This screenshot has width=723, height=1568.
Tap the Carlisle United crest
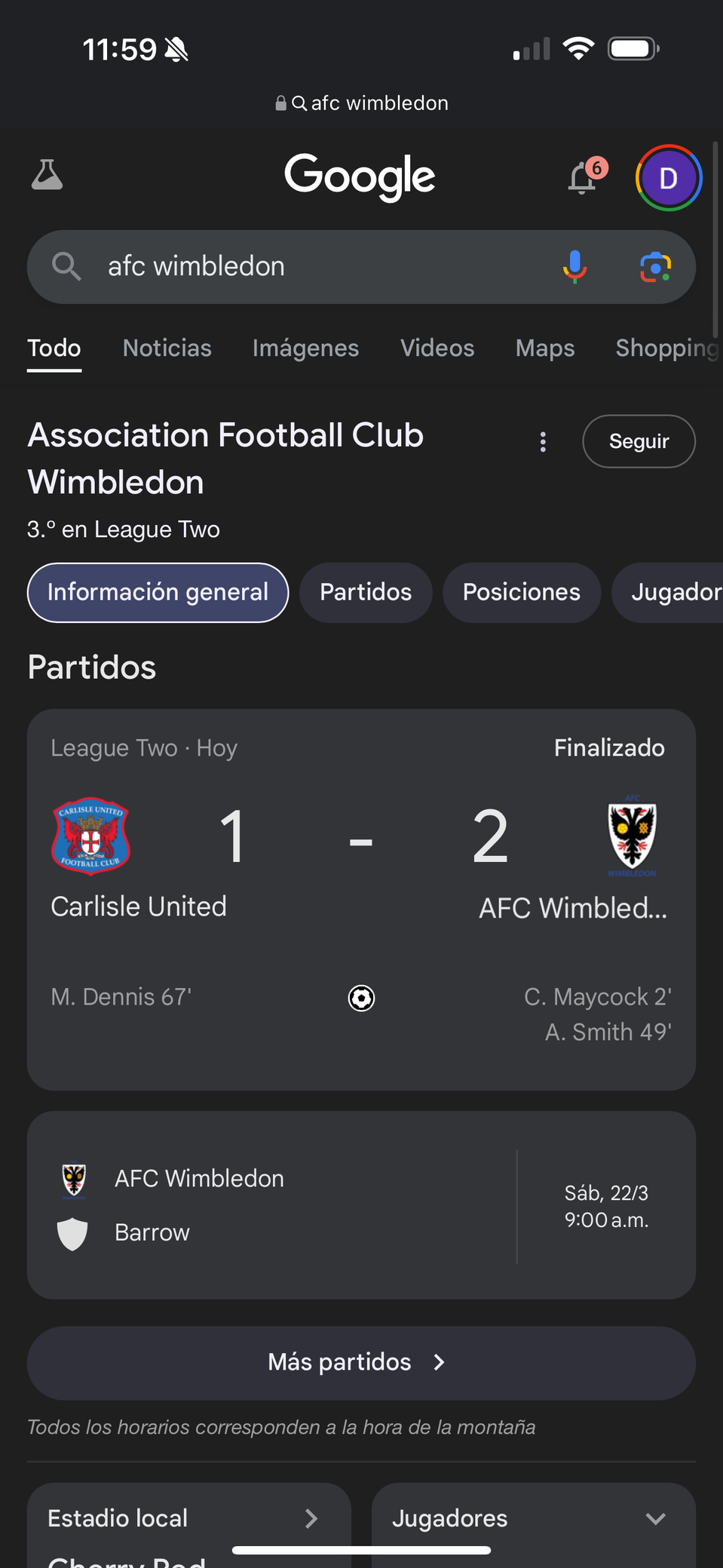click(90, 836)
